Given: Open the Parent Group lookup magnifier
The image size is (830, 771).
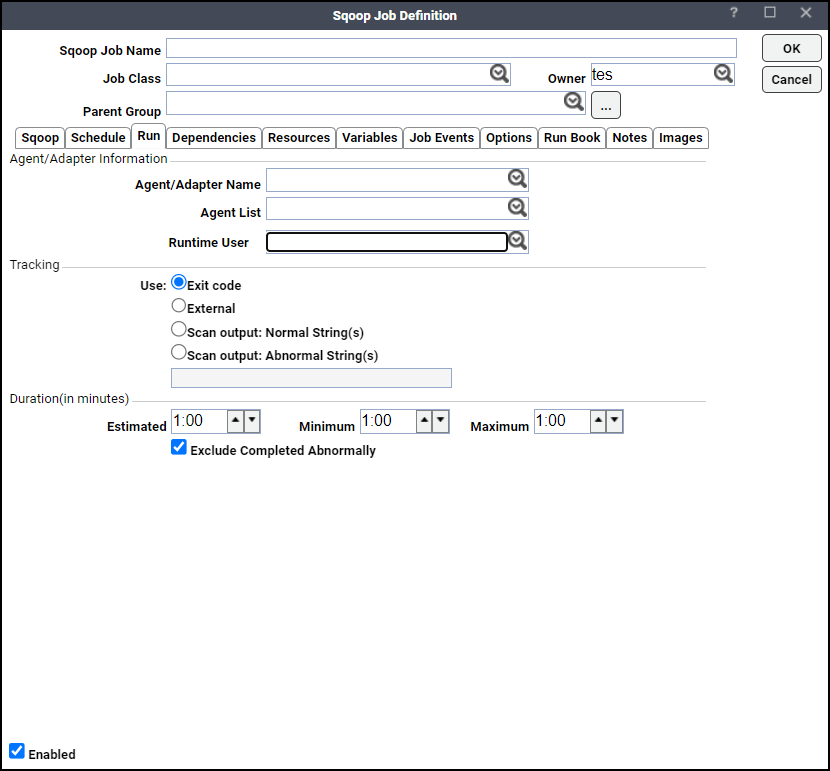Looking at the screenshot, I should point(574,101).
